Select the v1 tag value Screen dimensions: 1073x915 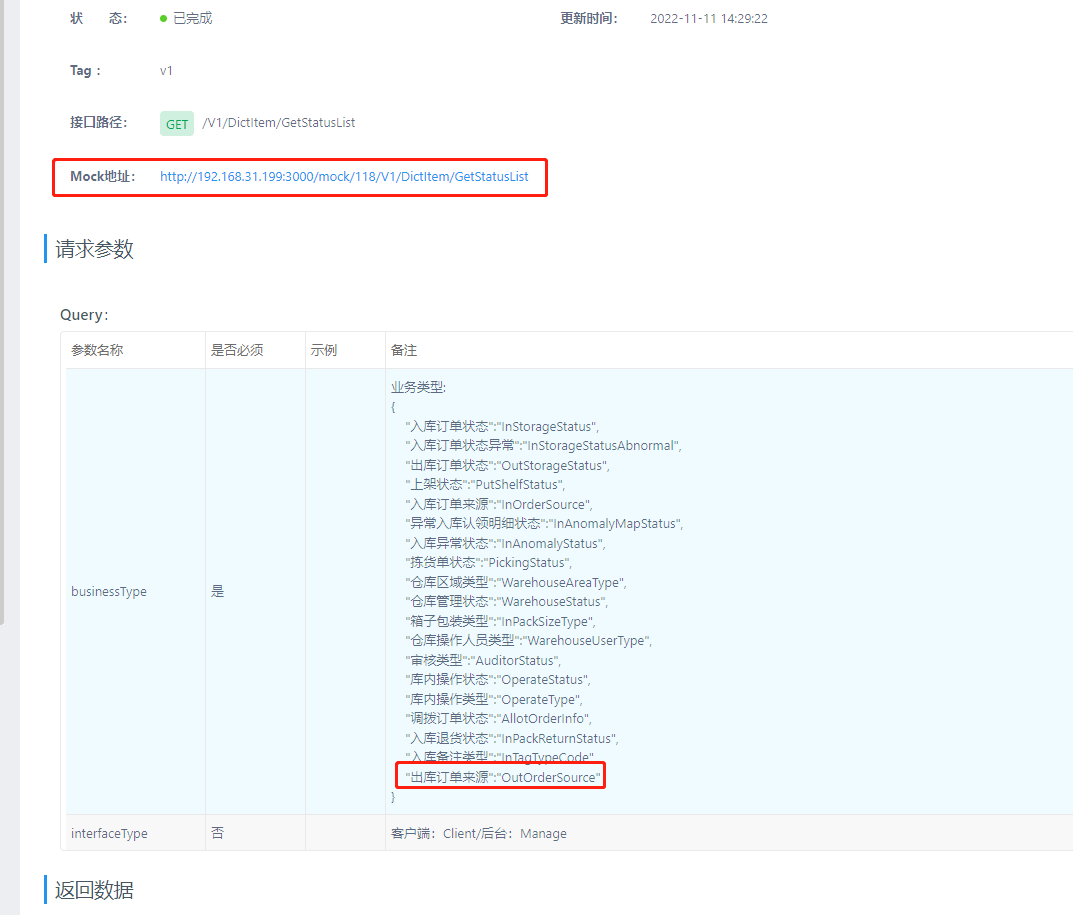point(166,71)
